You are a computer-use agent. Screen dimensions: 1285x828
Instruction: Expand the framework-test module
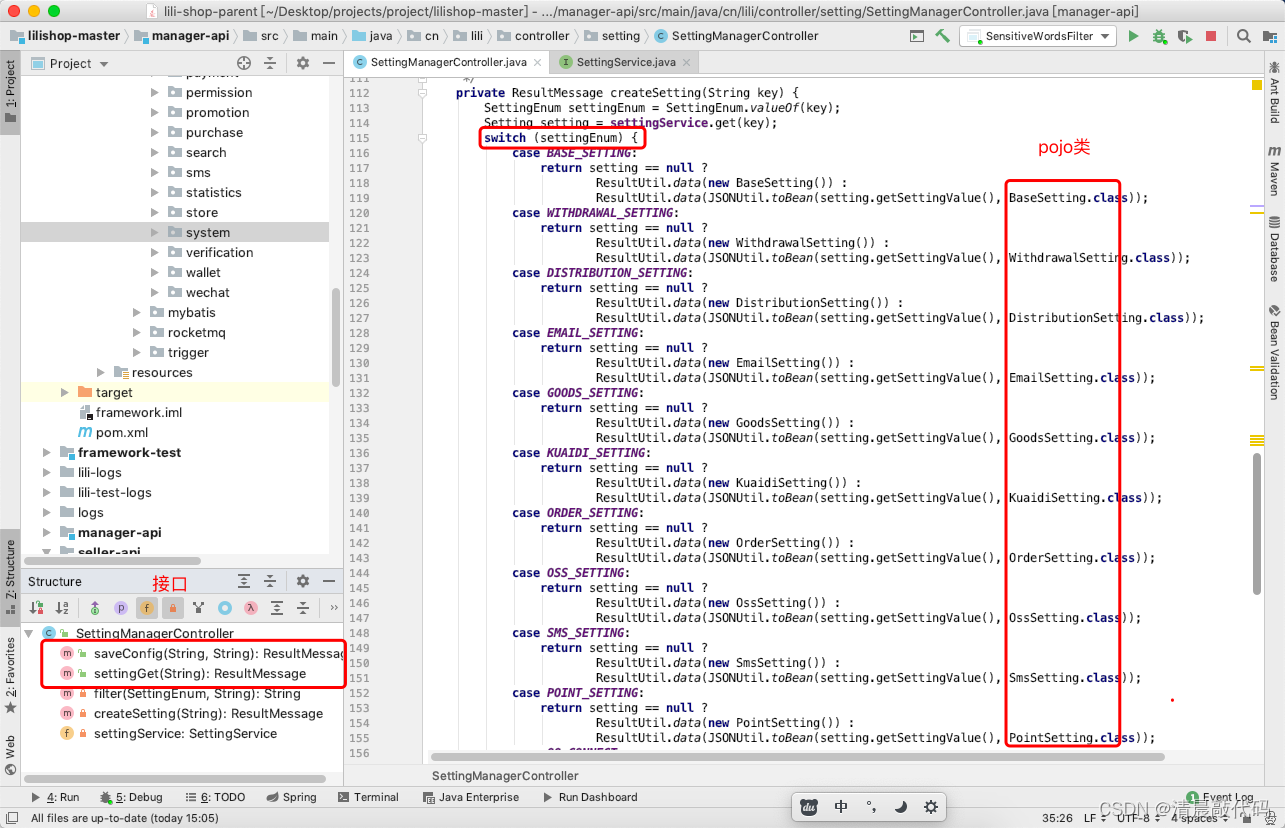pyautogui.click(x=46, y=452)
